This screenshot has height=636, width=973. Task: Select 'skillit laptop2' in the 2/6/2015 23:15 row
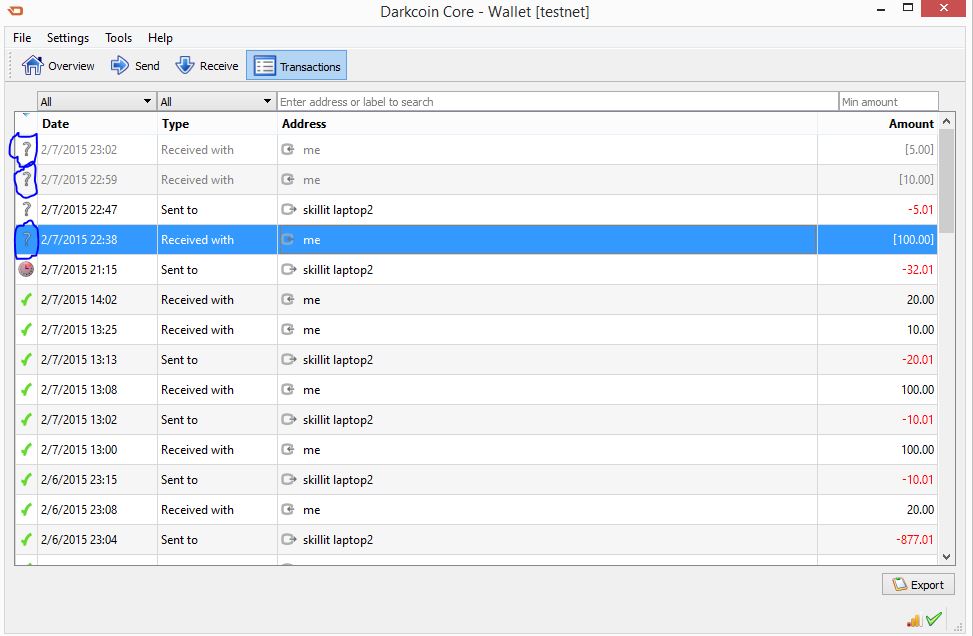(338, 480)
